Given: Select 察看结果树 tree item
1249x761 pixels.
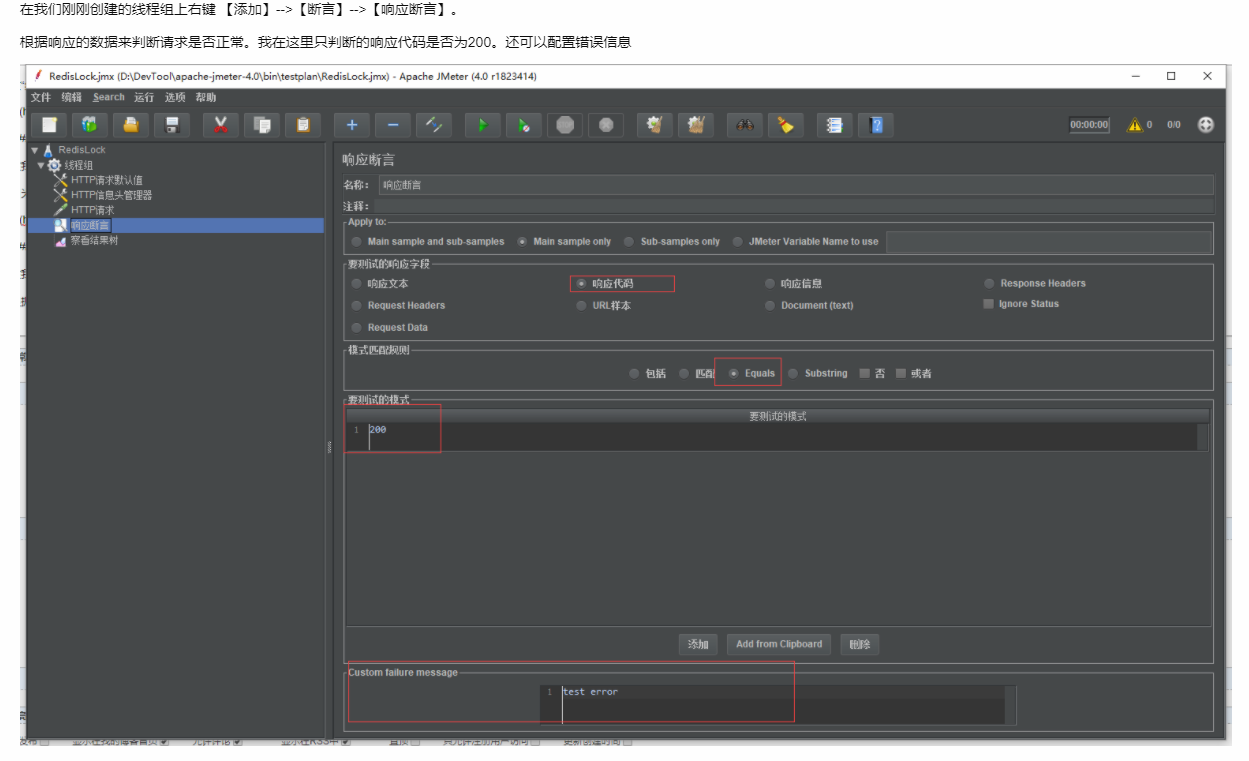Looking at the screenshot, I should point(94,240).
